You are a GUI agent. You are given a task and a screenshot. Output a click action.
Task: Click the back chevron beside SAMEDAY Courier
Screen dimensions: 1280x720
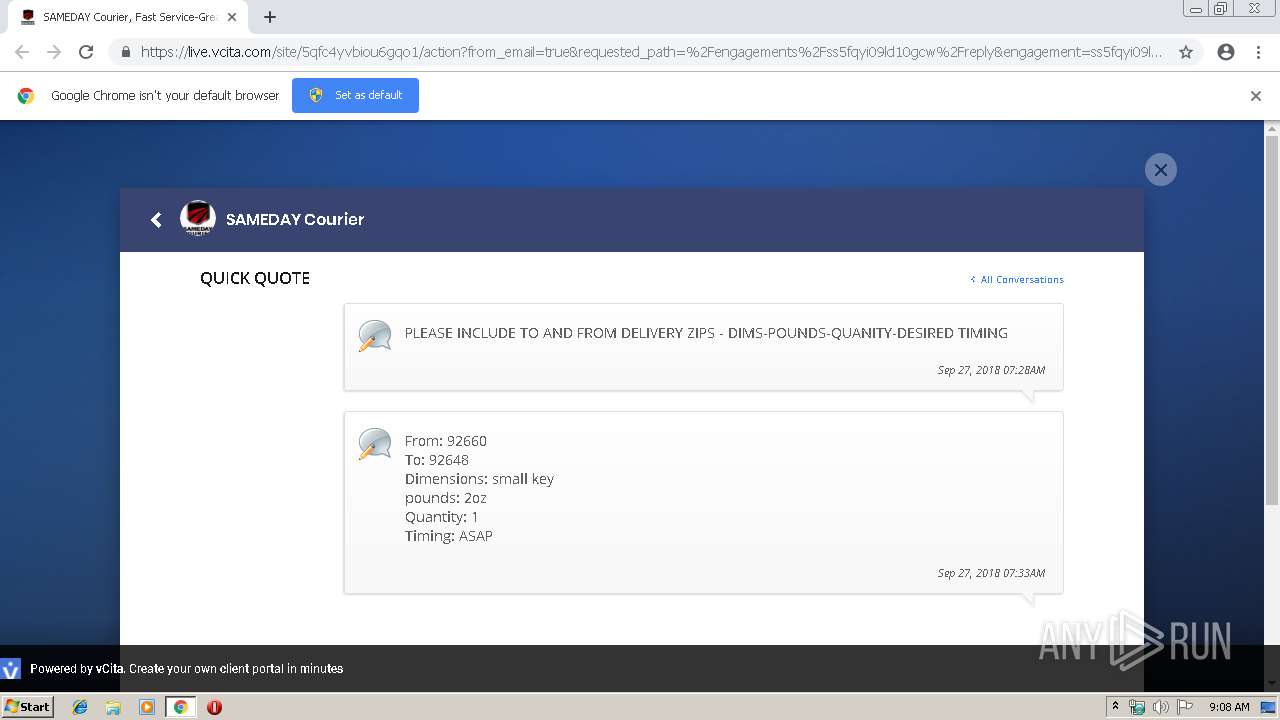(x=156, y=220)
